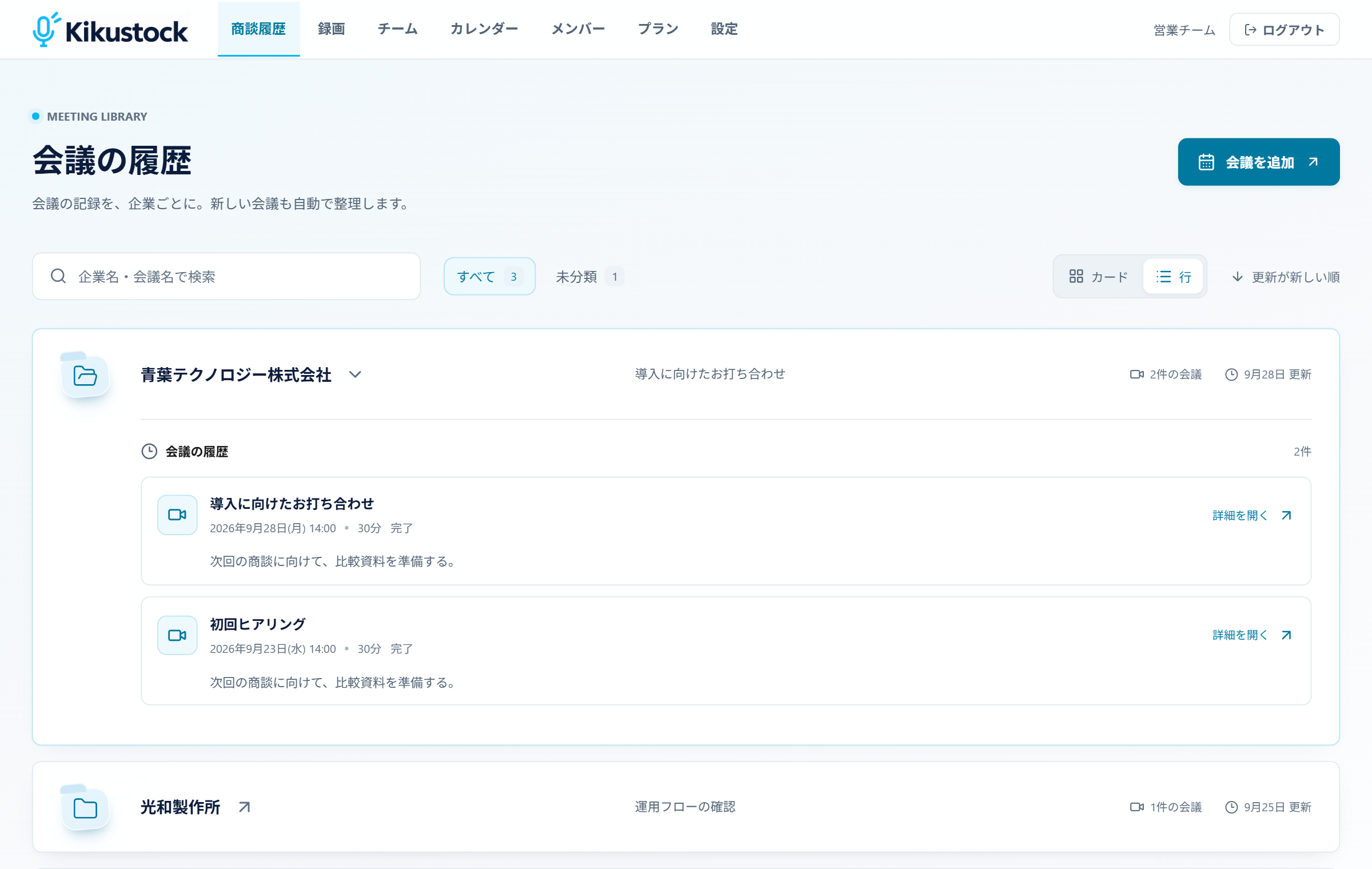Click the arrow icon beside 光和製作所
Viewport: 1372px width, 869px height.
245,807
